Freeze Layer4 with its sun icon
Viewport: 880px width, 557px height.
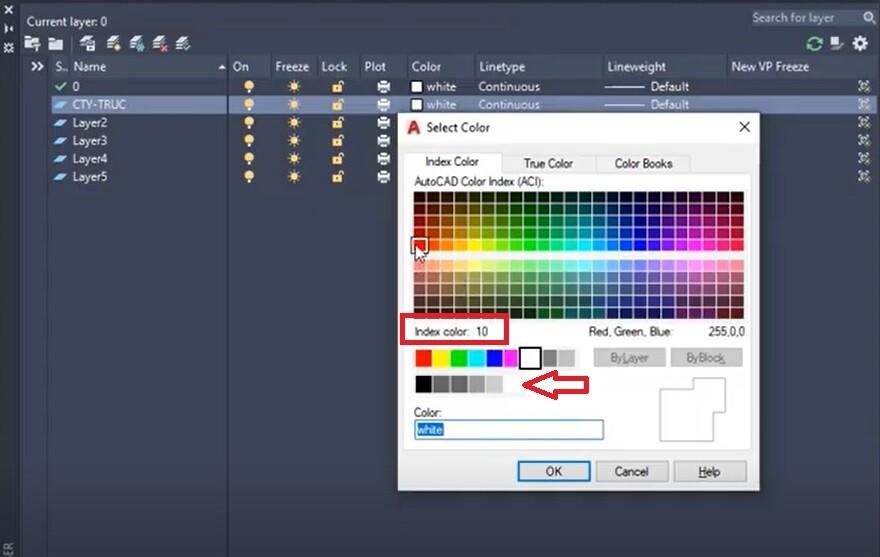(x=294, y=158)
